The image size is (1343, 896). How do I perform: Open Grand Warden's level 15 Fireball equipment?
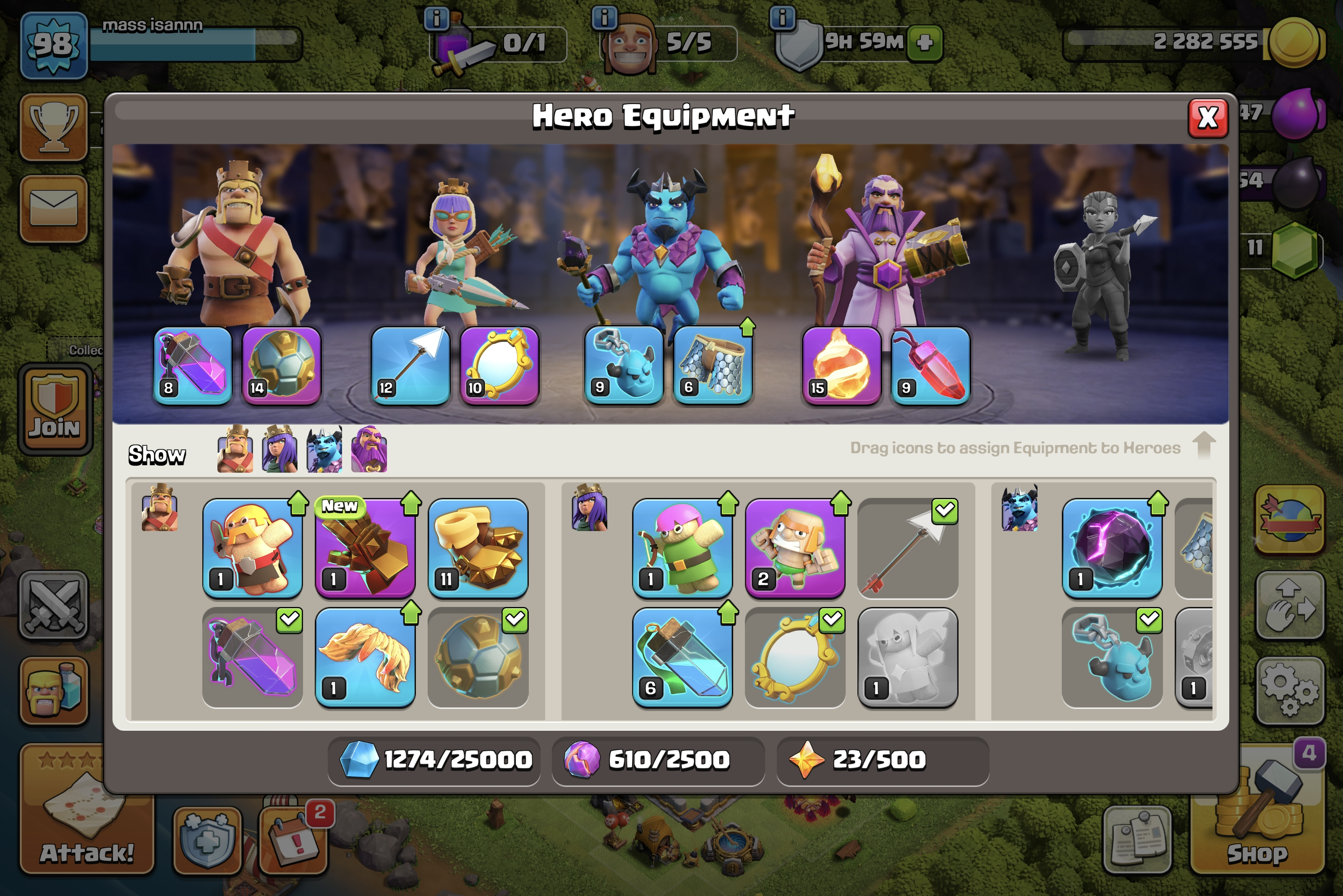click(841, 366)
